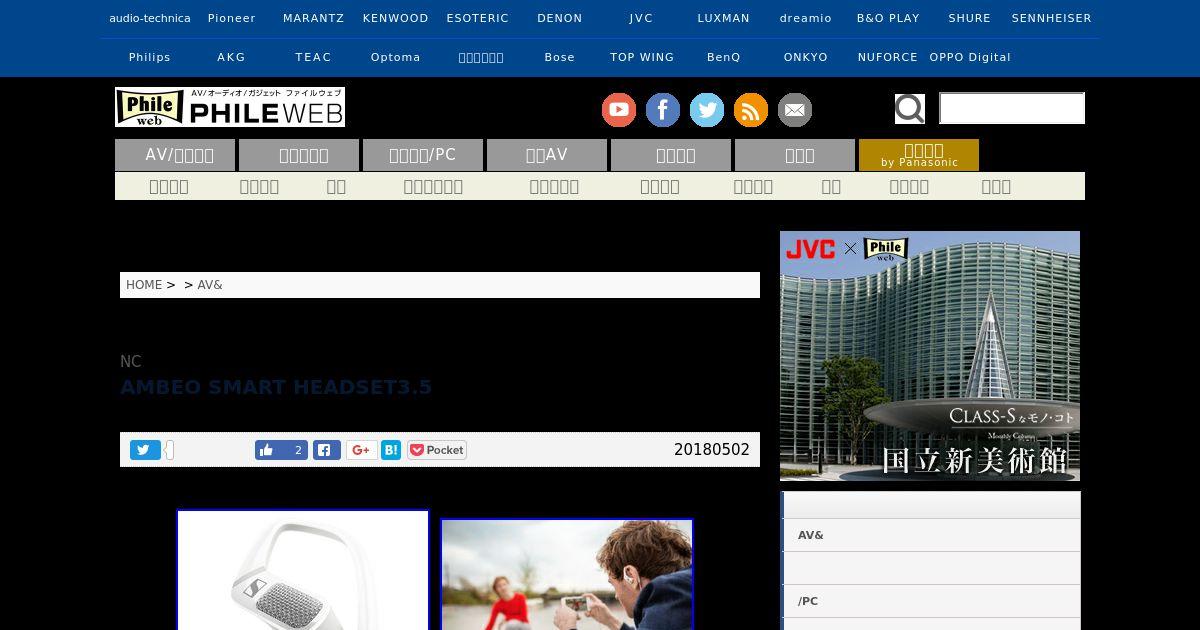Select AV& row in the sidebar list
Viewport: 1200px width, 630px height.
931,535
